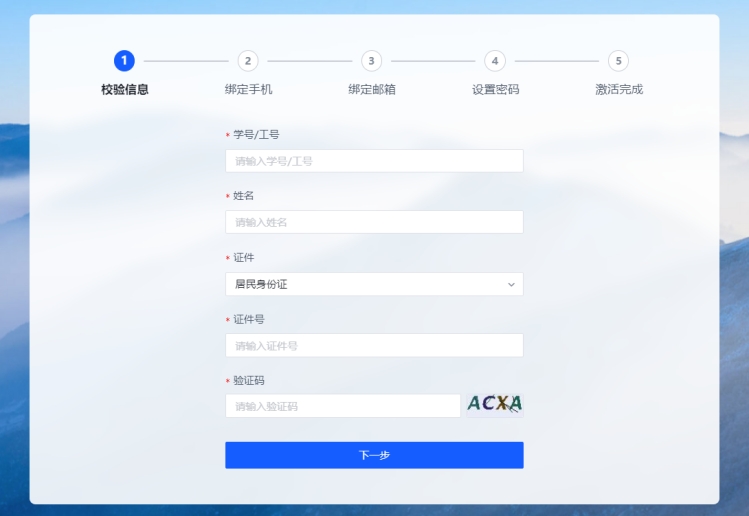The image size is (749, 516).
Task: Open the 居民身份证 ID type selector
Action: (365, 285)
